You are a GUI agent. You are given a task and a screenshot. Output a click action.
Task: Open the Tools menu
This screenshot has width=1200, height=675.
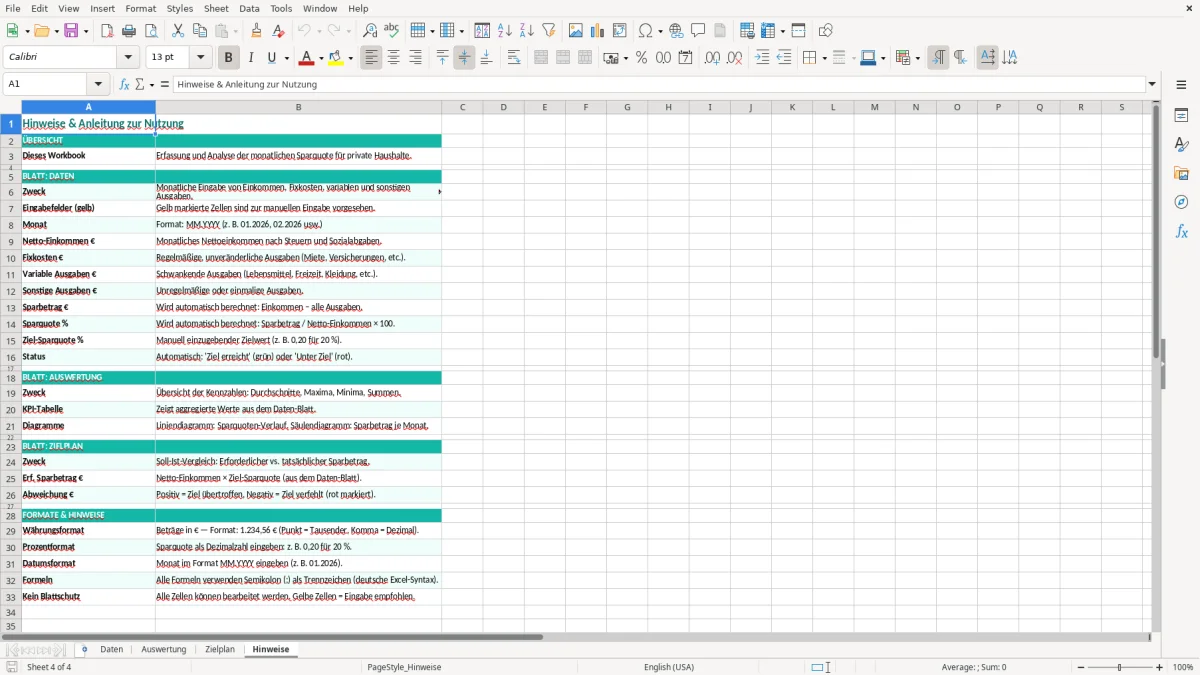click(281, 8)
